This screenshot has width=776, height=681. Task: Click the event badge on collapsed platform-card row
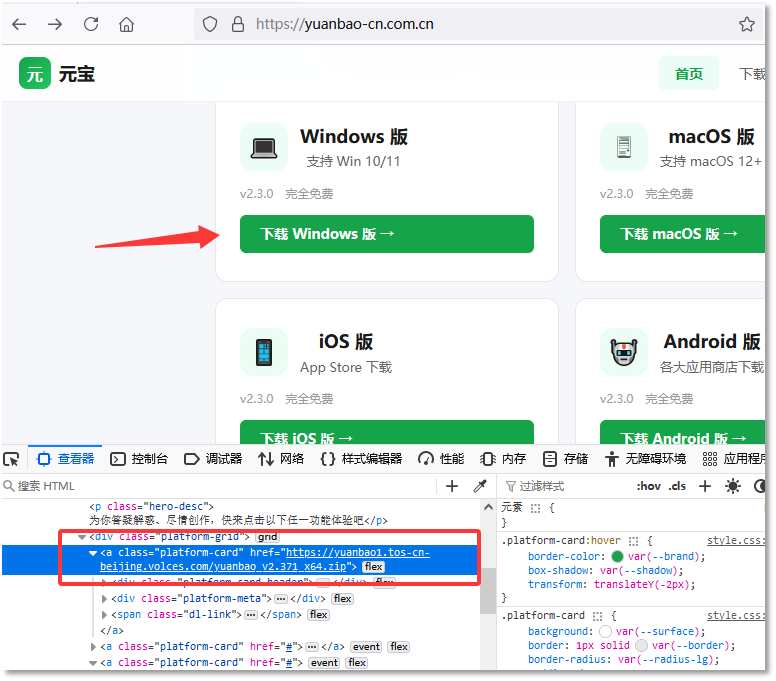366,647
